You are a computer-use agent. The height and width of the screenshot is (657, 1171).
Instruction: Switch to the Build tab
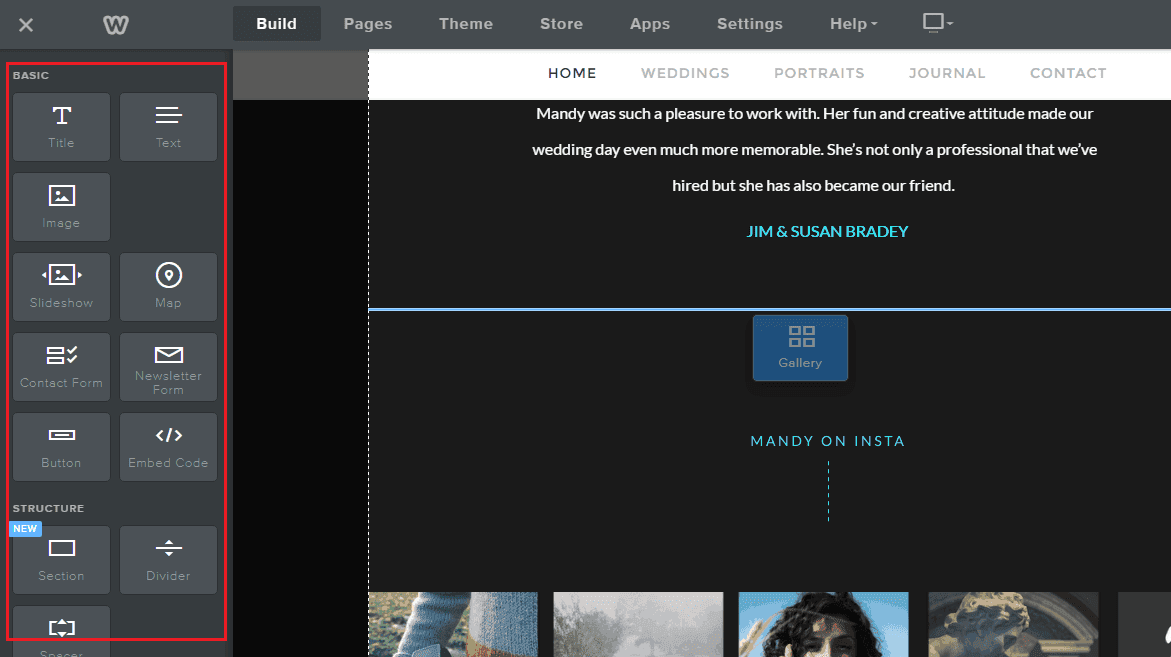pyautogui.click(x=276, y=24)
